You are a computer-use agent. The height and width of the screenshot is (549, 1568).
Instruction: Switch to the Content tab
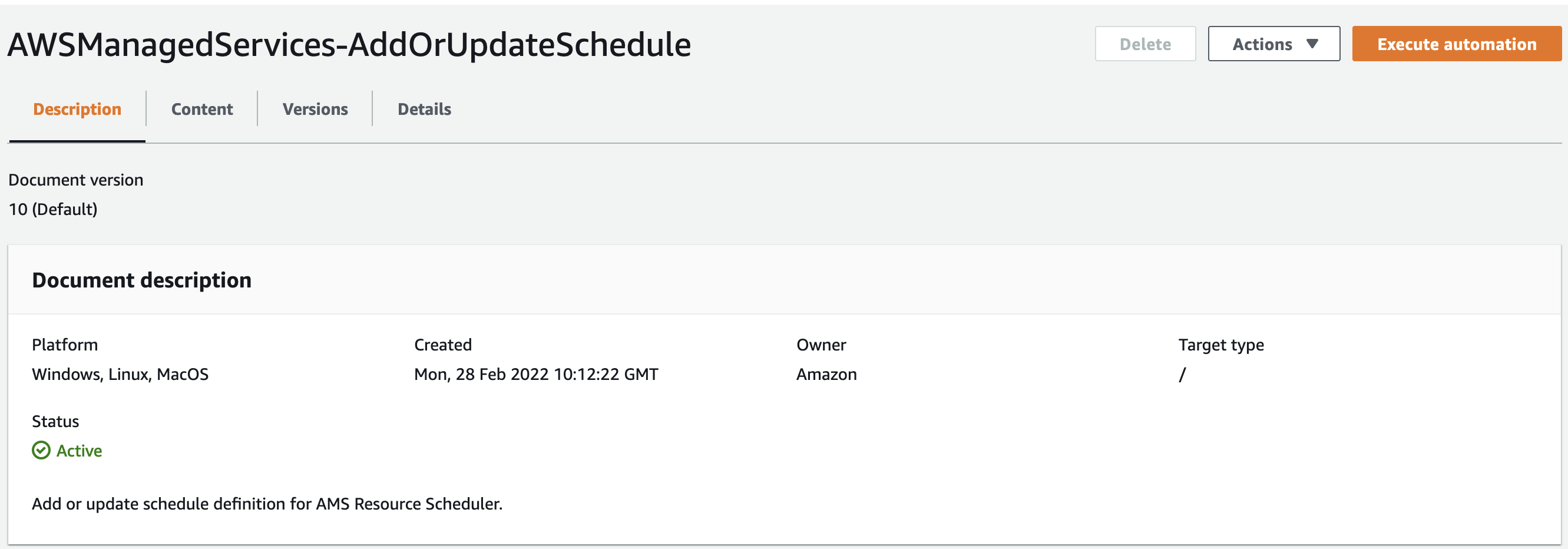(x=201, y=108)
